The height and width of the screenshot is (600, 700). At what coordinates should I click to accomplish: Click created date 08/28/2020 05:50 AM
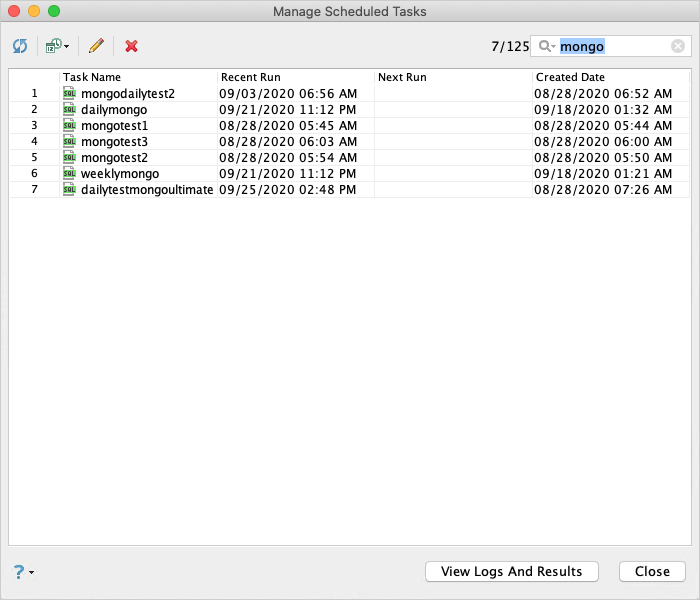603,158
